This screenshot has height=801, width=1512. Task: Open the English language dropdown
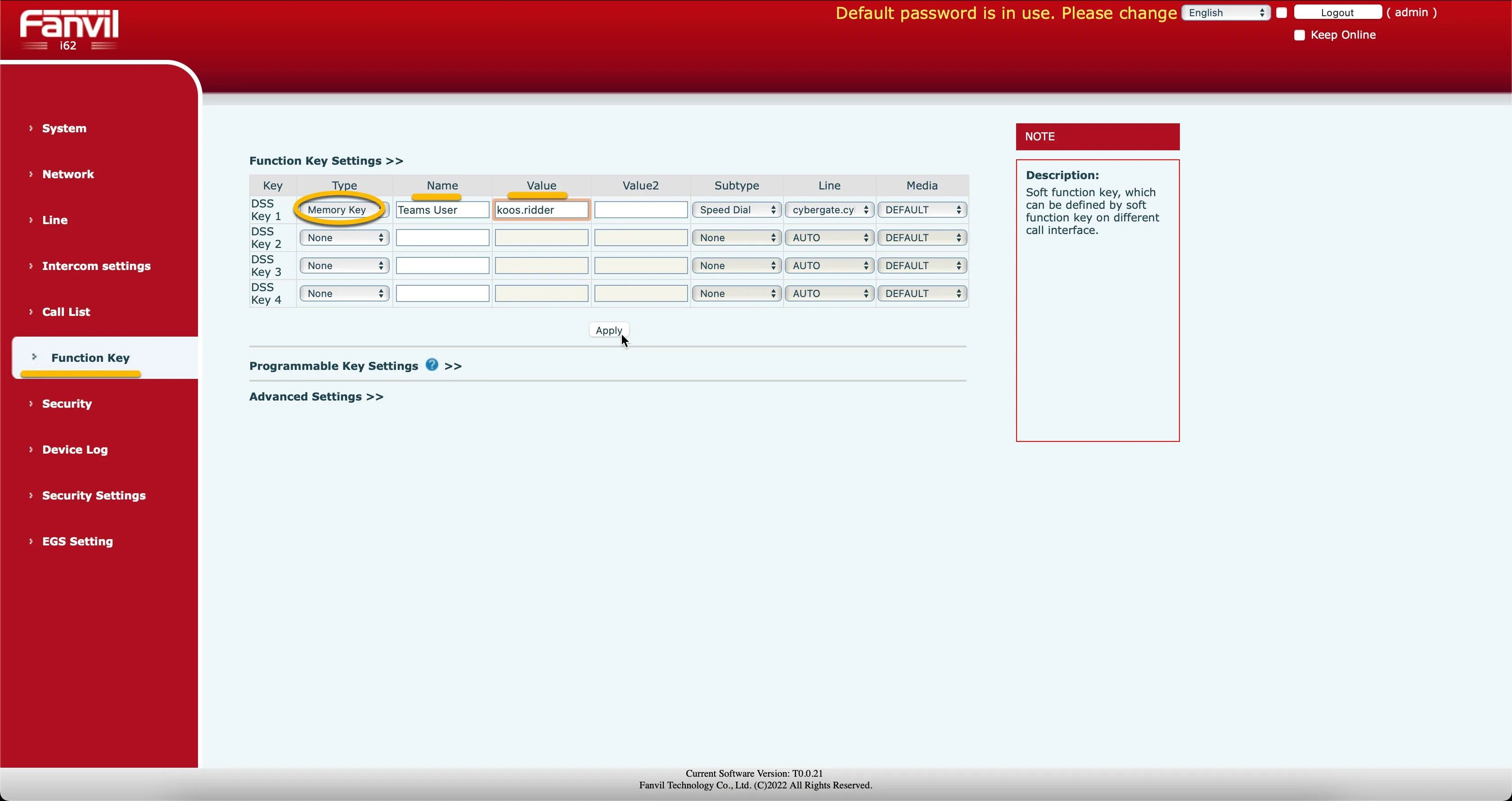click(1226, 13)
